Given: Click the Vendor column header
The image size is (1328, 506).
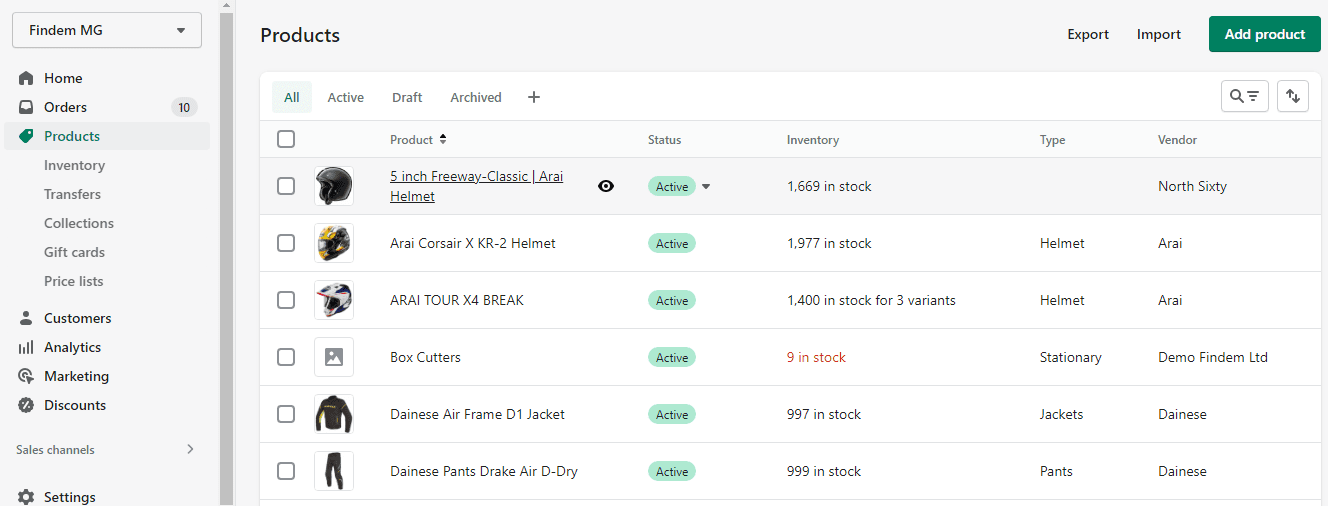Looking at the screenshot, I should tap(1177, 140).
